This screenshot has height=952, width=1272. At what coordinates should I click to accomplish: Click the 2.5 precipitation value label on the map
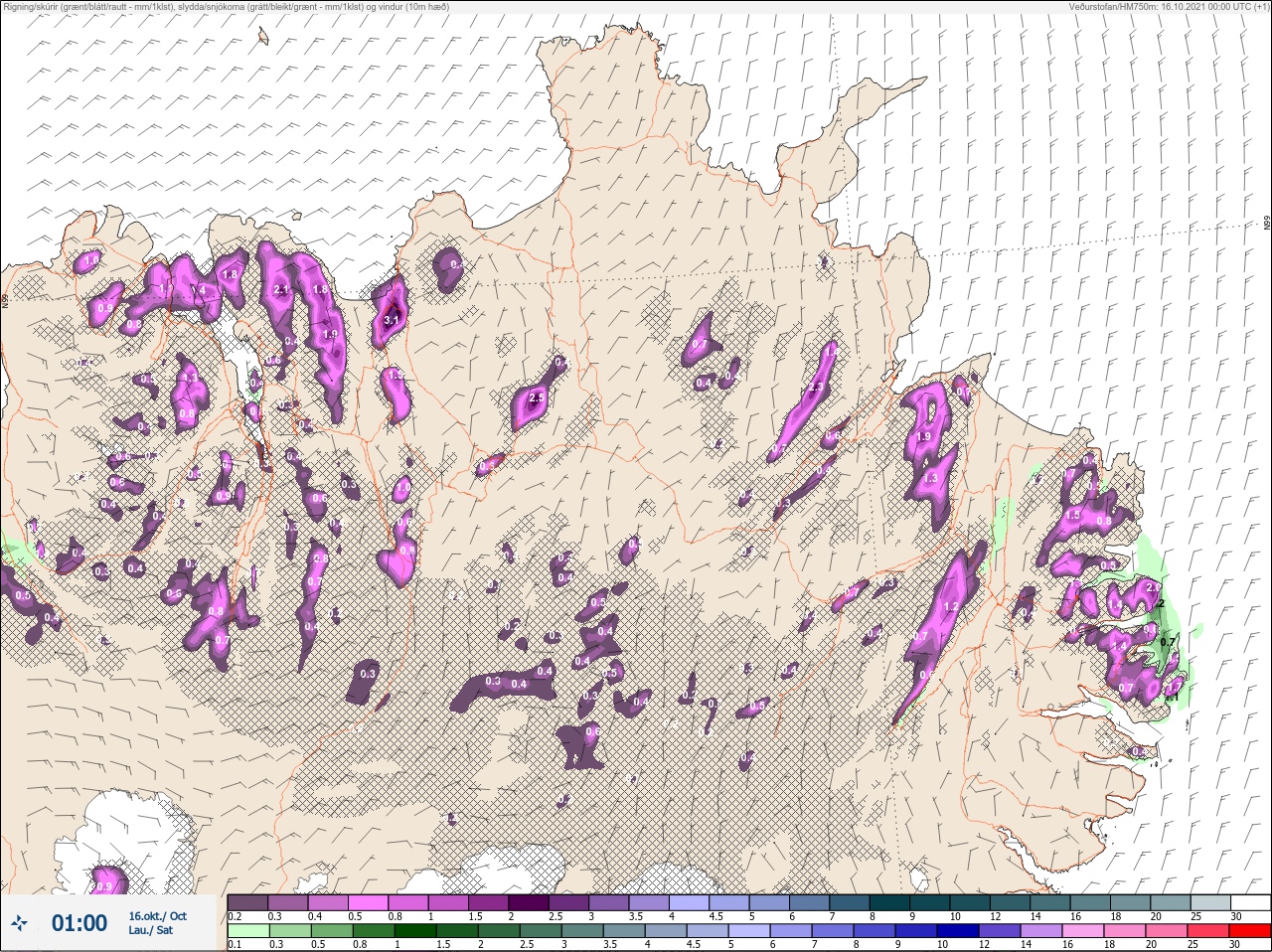coord(537,397)
